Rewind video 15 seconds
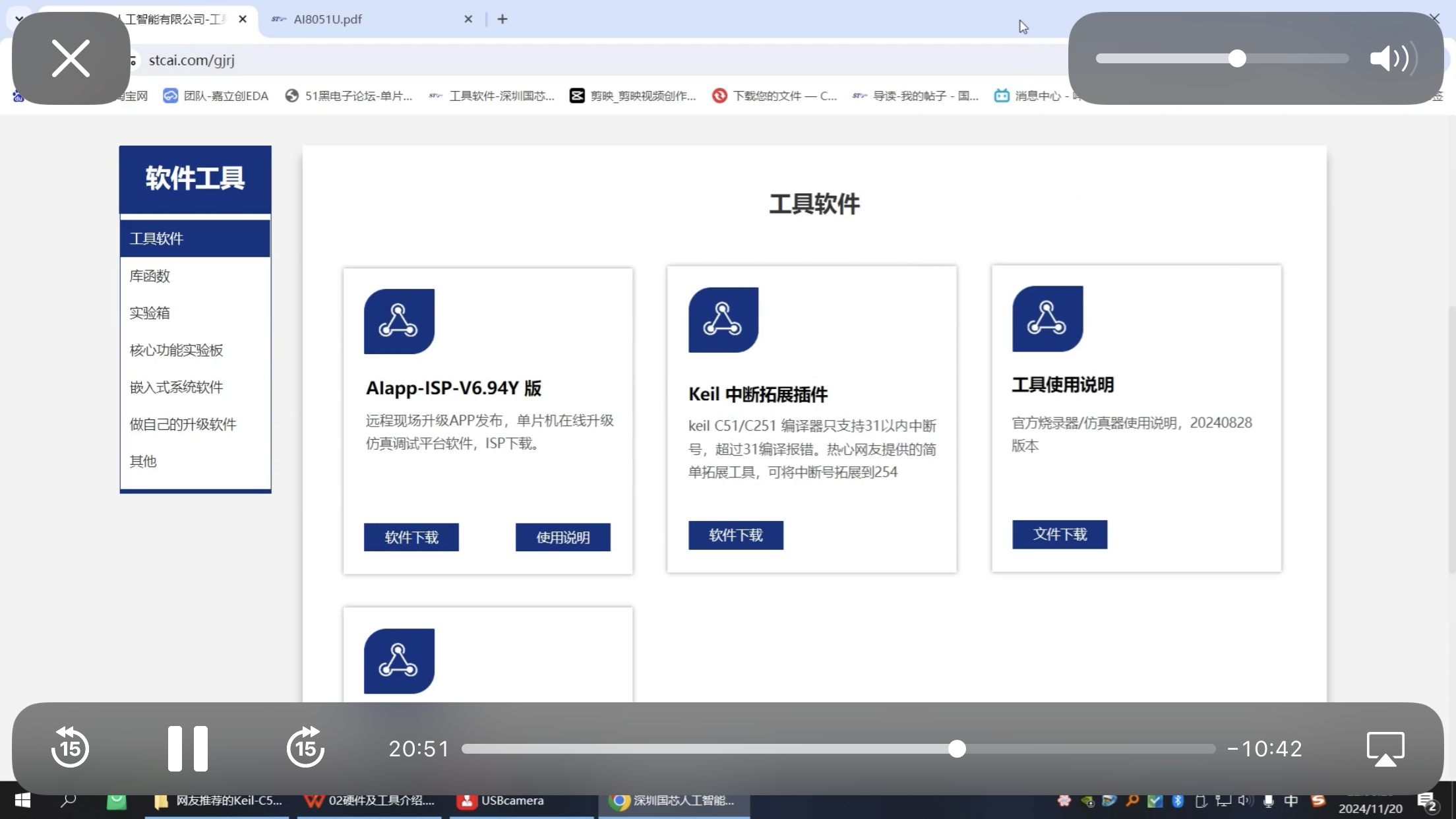This screenshot has width=1456, height=819. point(70,748)
